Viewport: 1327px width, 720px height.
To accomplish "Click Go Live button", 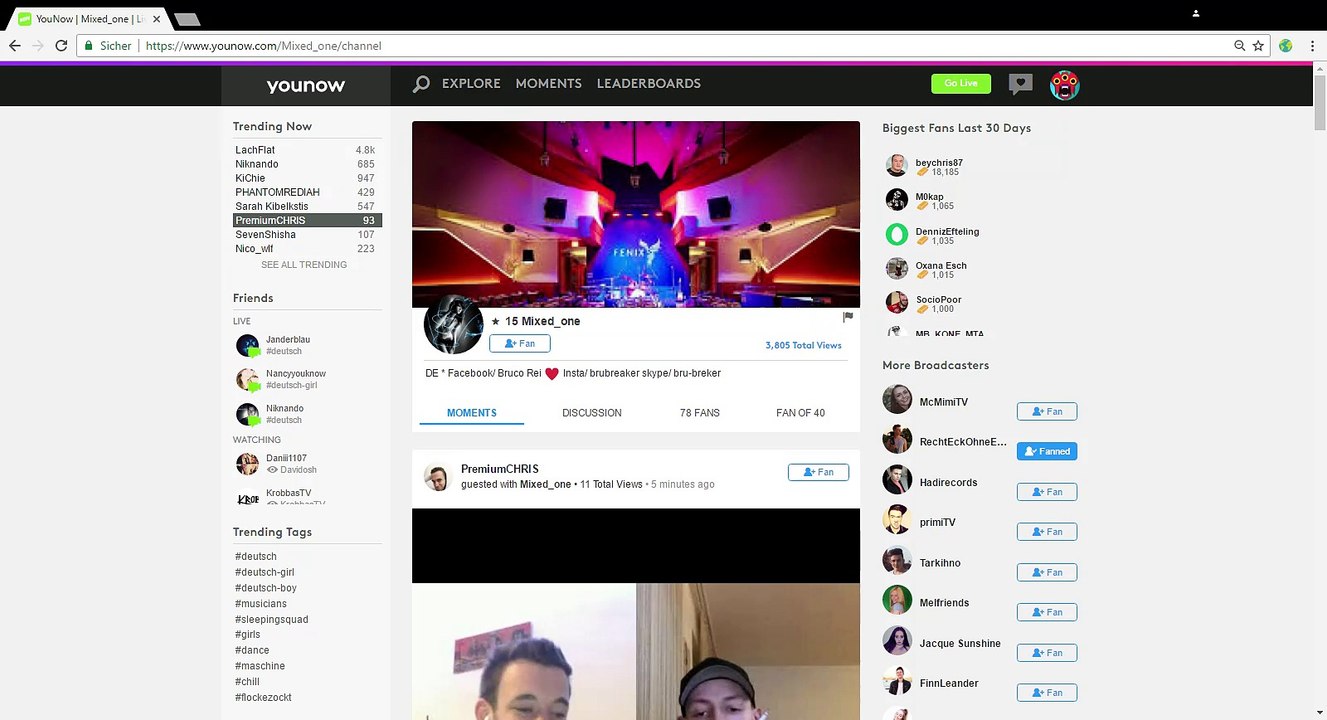I will (x=961, y=84).
